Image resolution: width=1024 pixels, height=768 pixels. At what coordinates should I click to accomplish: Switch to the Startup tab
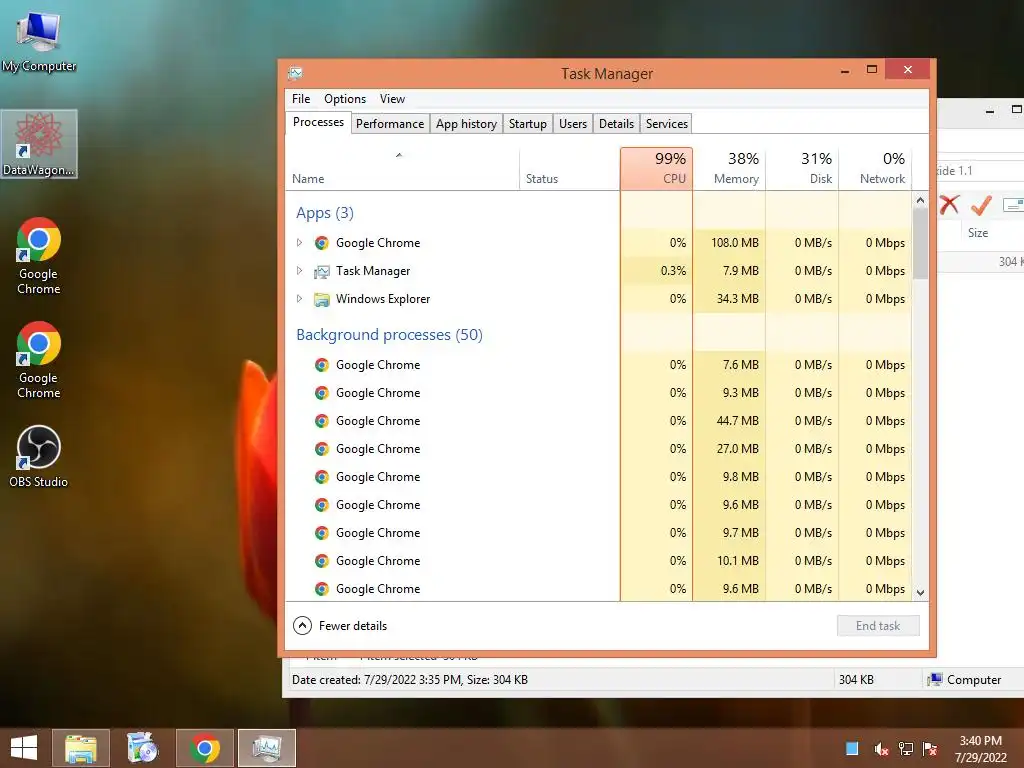(528, 123)
